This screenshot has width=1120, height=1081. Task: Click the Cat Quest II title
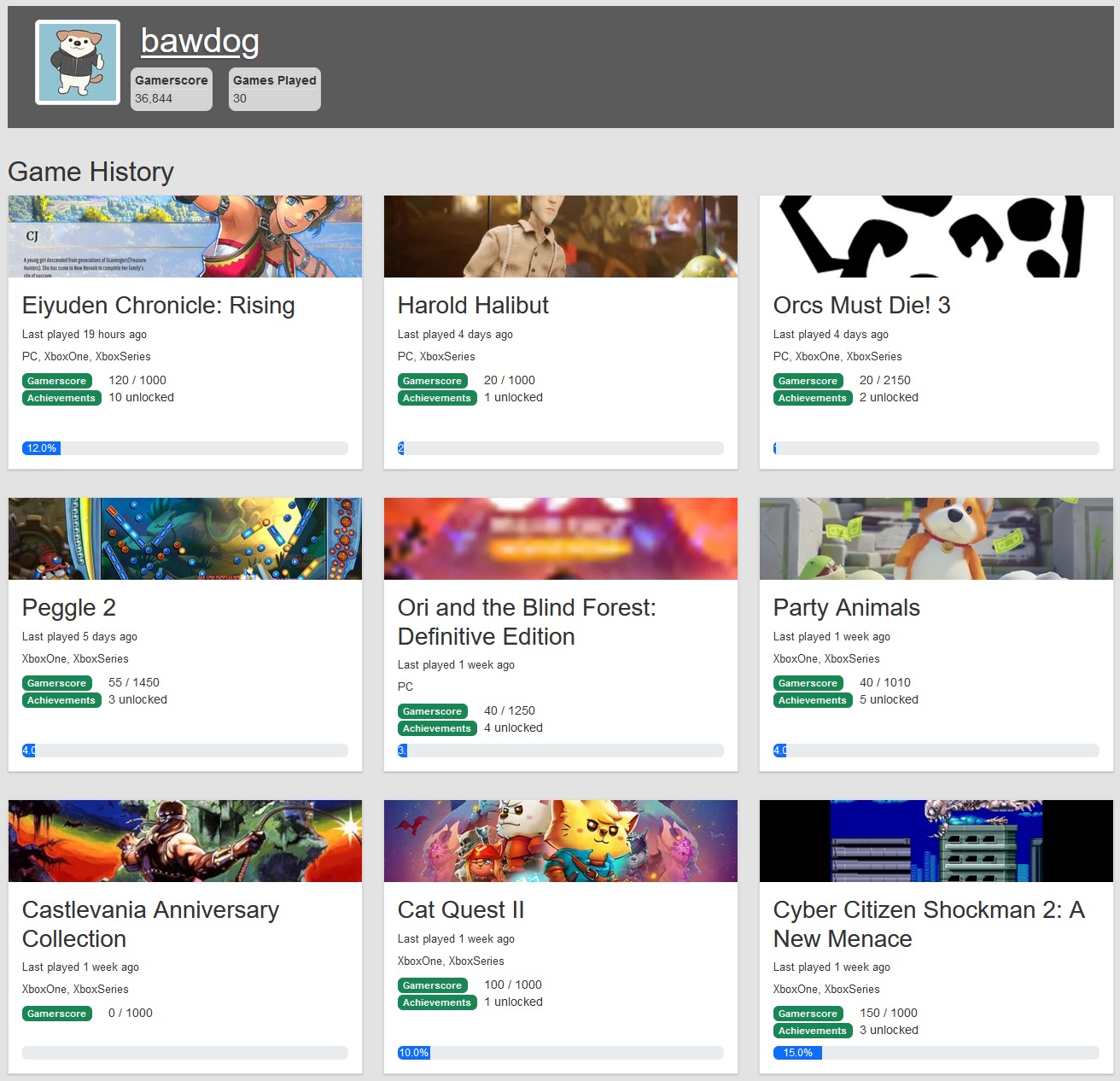[x=461, y=910]
